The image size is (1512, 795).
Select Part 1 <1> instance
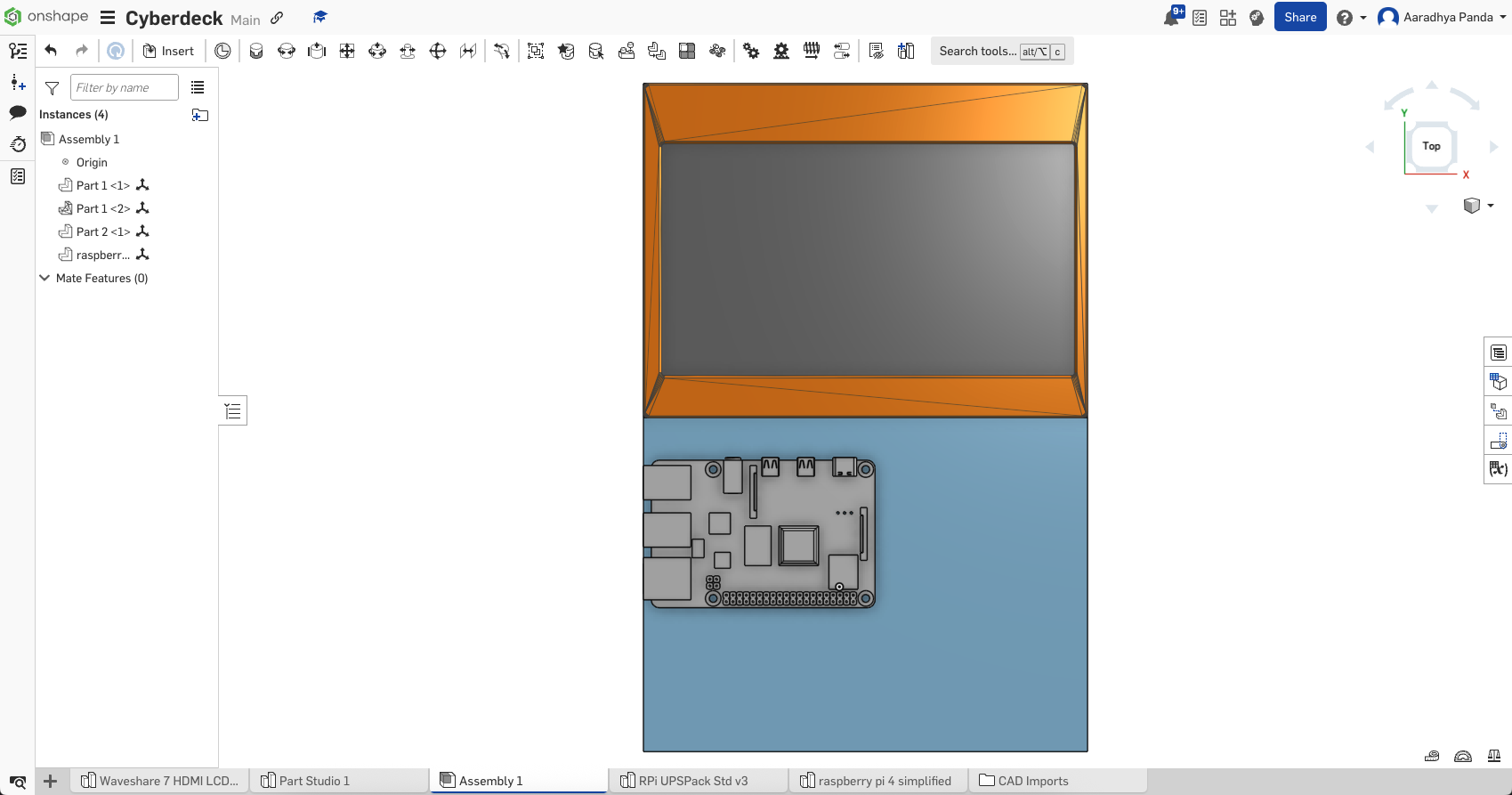(103, 185)
